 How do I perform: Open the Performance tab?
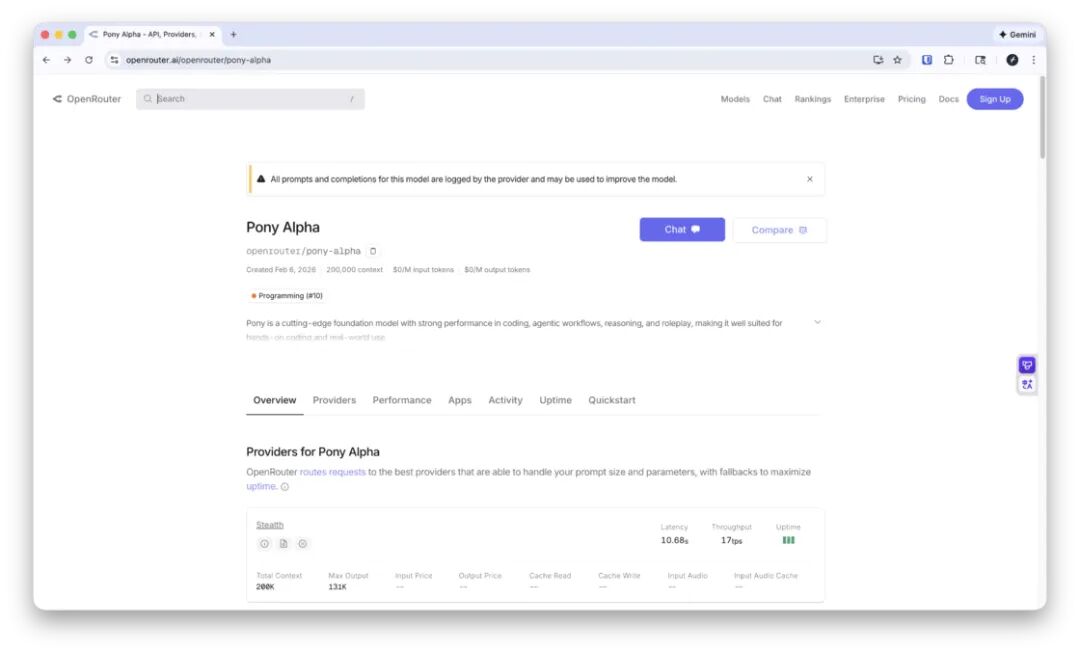(x=402, y=400)
